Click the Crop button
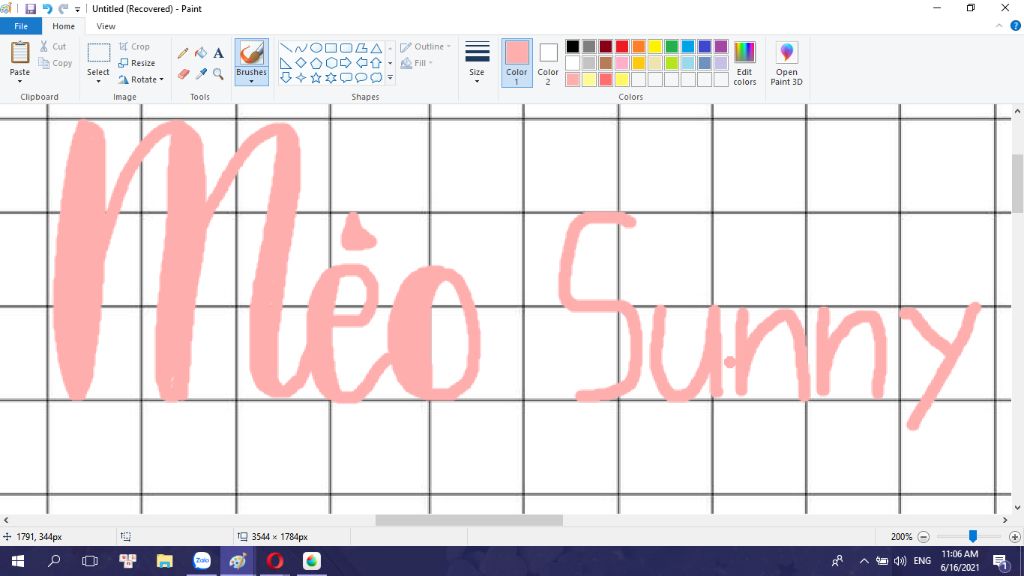The width and height of the screenshot is (1024, 576). (x=135, y=47)
